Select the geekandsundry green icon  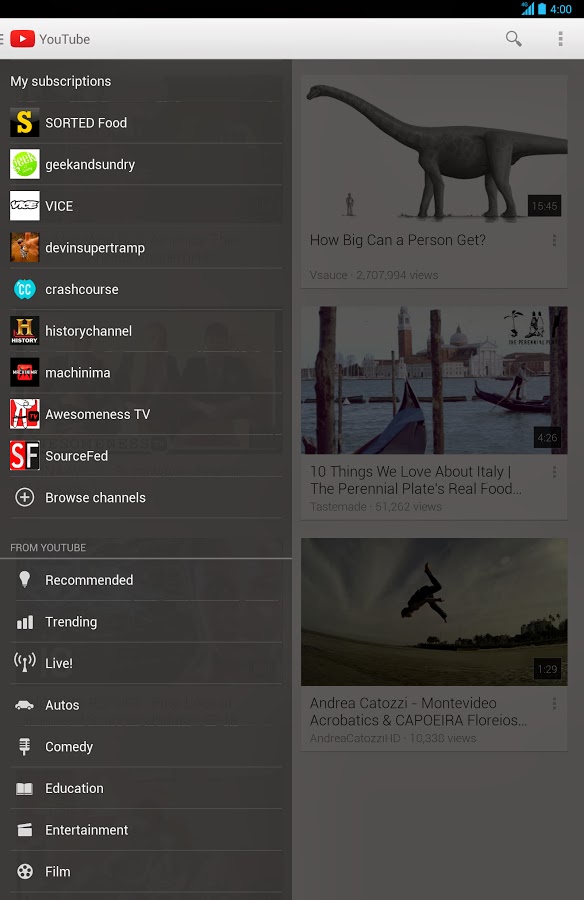(25, 164)
